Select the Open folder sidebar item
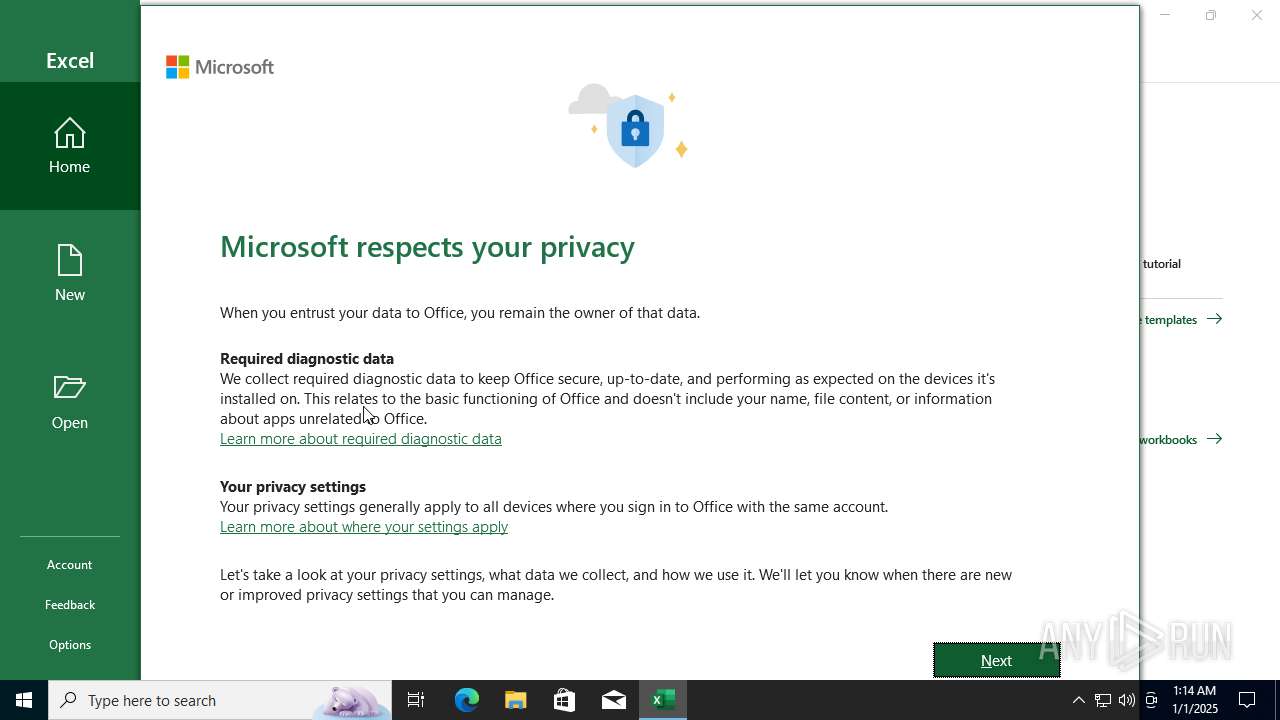Image resolution: width=1280 pixels, height=720 pixels. click(70, 402)
